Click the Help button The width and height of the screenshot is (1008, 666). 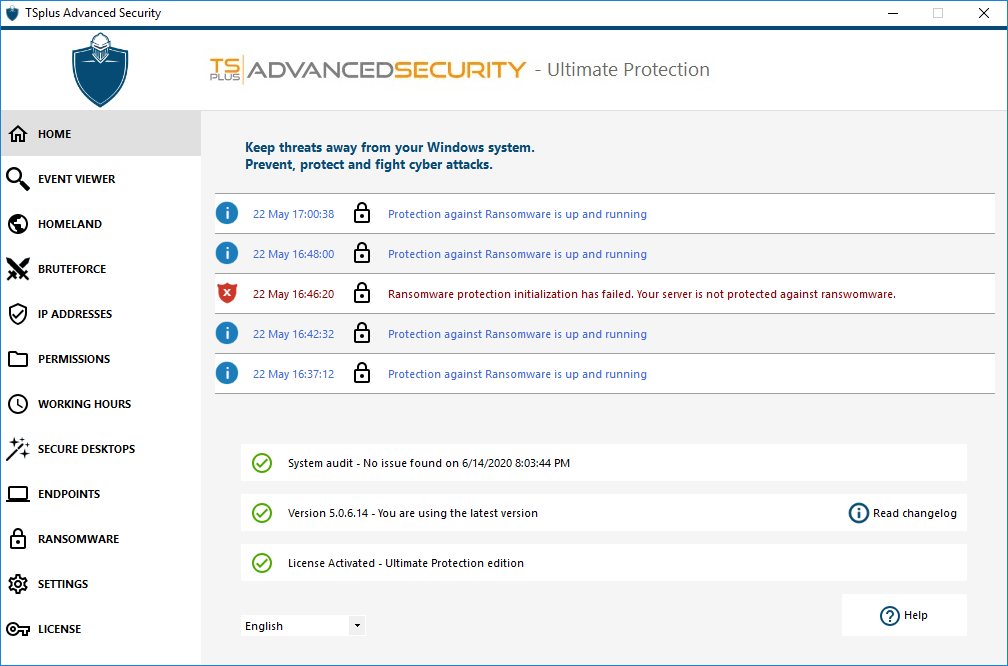click(904, 615)
